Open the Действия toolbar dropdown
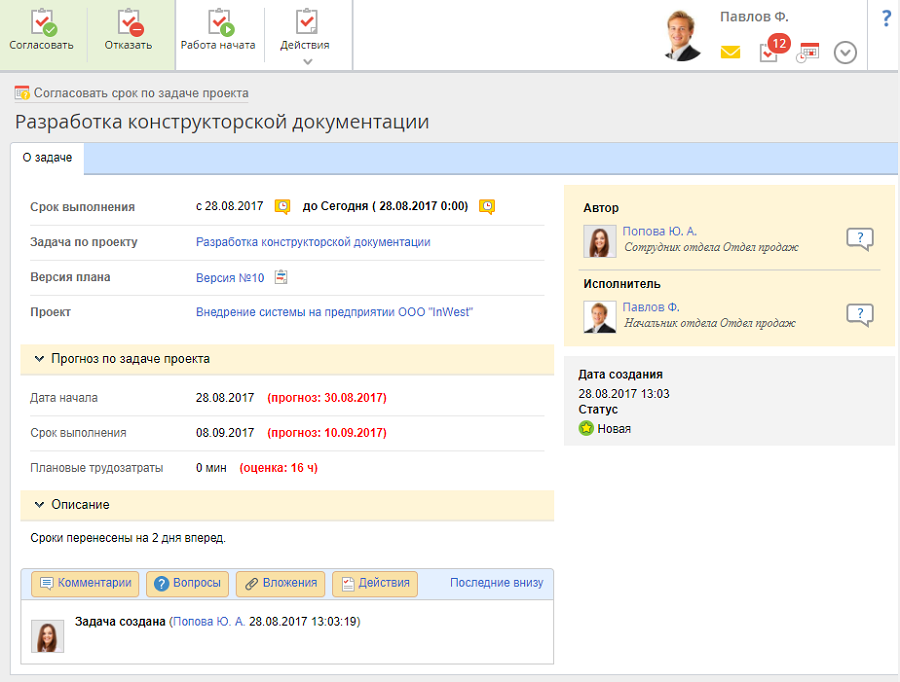Viewport: 900px width, 682px height. tap(307, 35)
